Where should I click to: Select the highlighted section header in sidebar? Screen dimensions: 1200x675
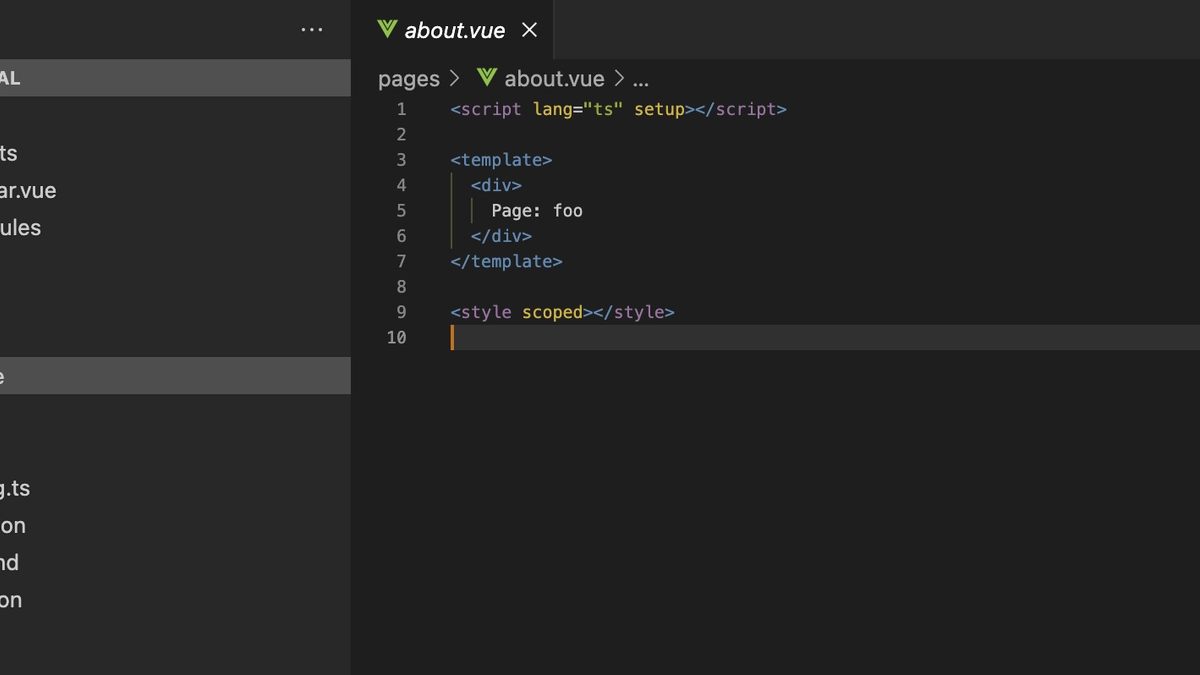100,78
